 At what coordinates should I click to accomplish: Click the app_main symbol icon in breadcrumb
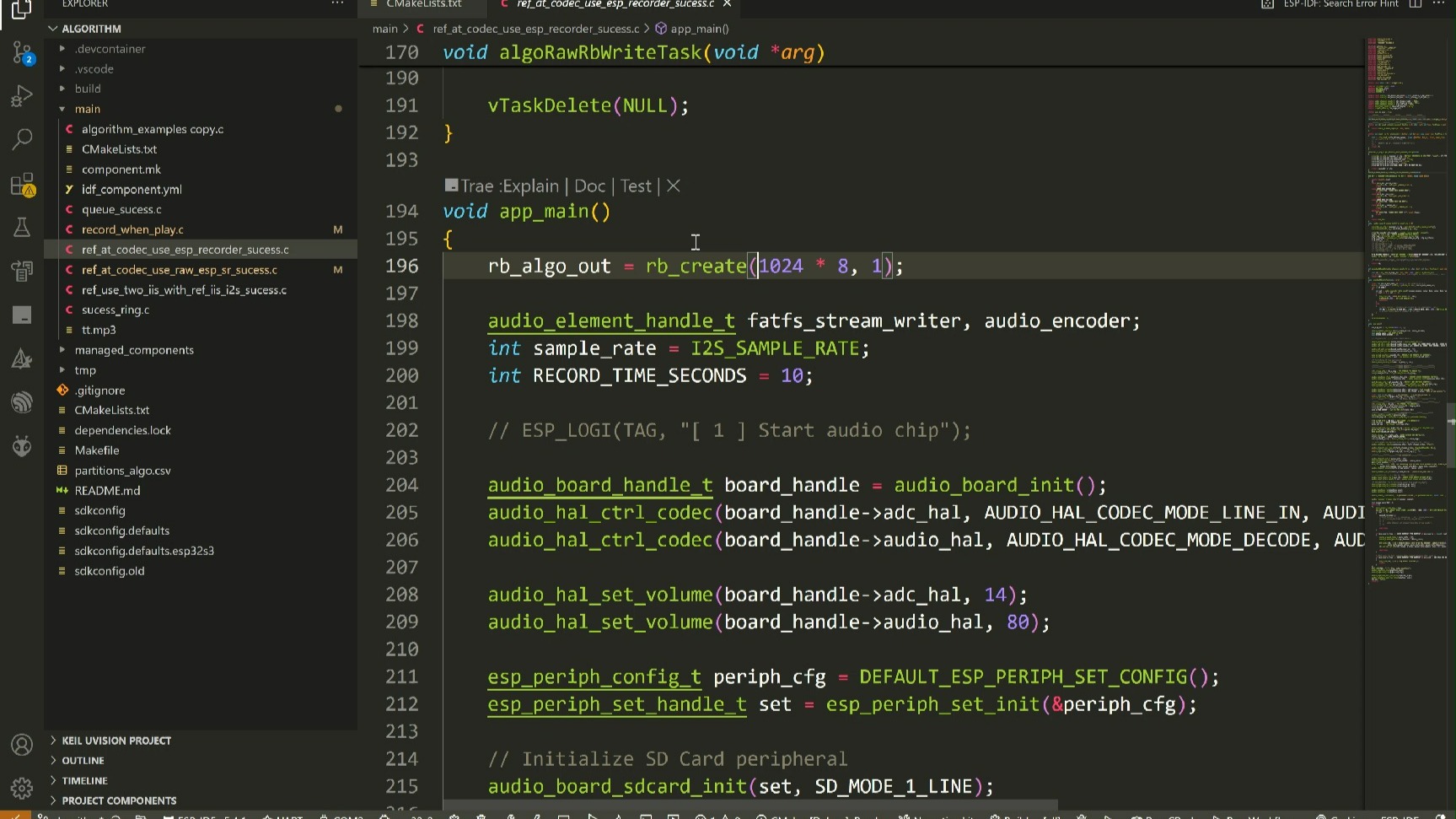pos(662,29)
